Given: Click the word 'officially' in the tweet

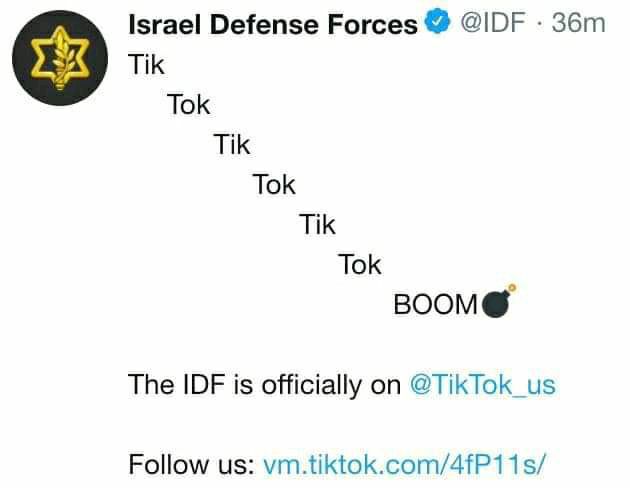Looking at the screenshot, I should [312, 385].
